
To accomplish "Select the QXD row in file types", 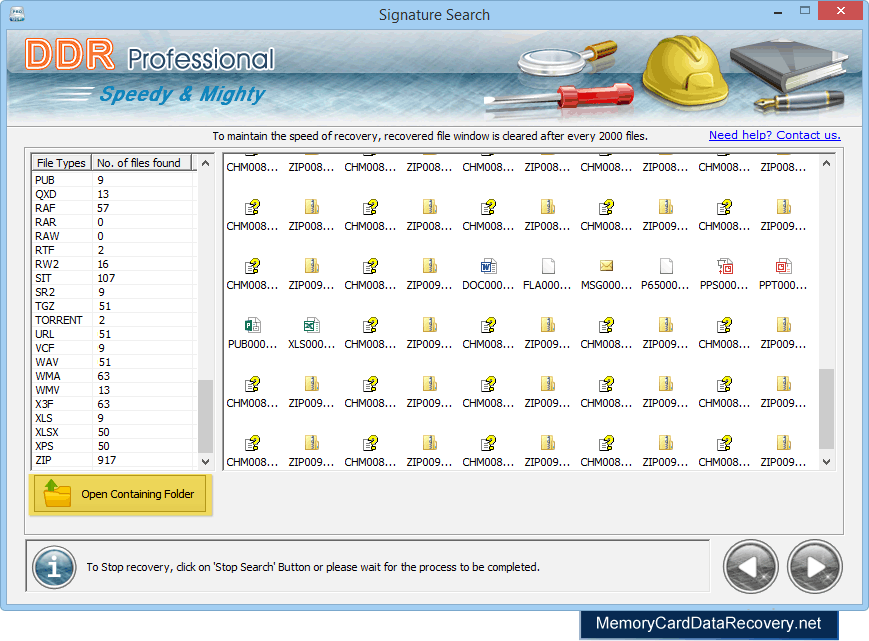I will [x=113, y=194].
